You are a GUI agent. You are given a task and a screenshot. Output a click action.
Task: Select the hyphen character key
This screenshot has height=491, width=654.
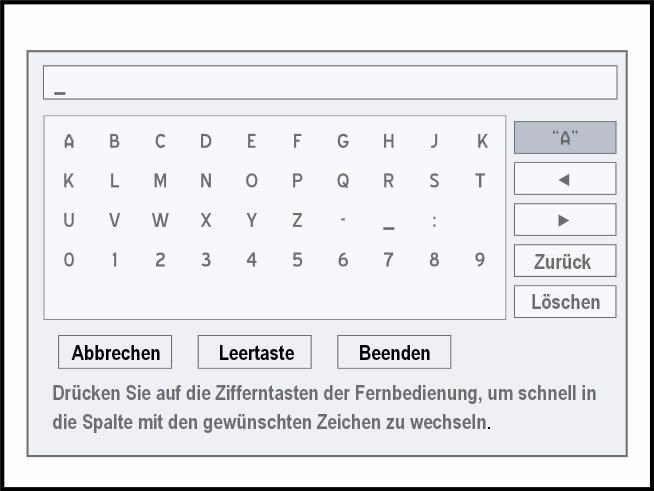[343, 219]
